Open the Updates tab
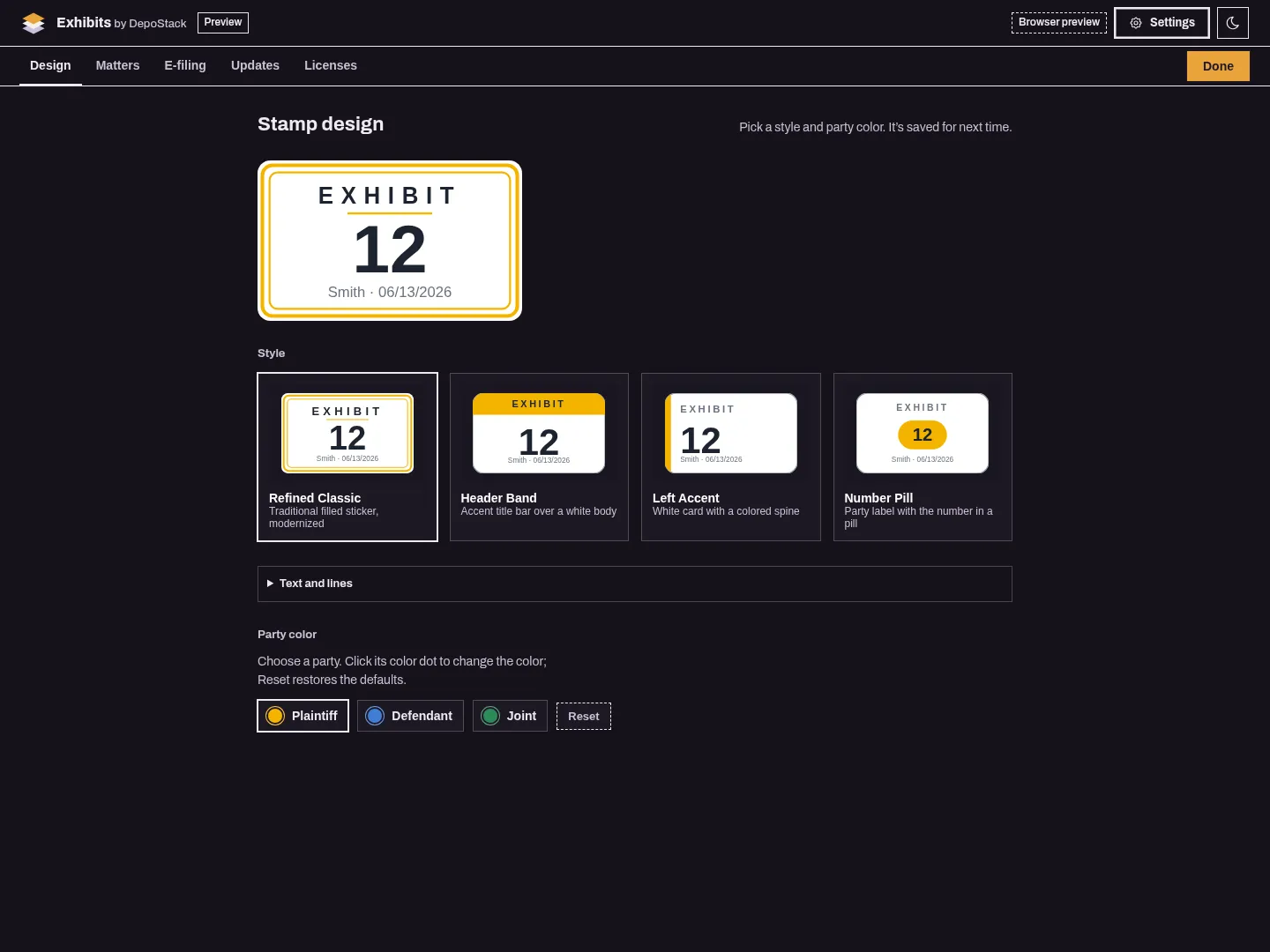Image resolution: width=1270 pixels, height=952 pixels. tap(255, 65)
